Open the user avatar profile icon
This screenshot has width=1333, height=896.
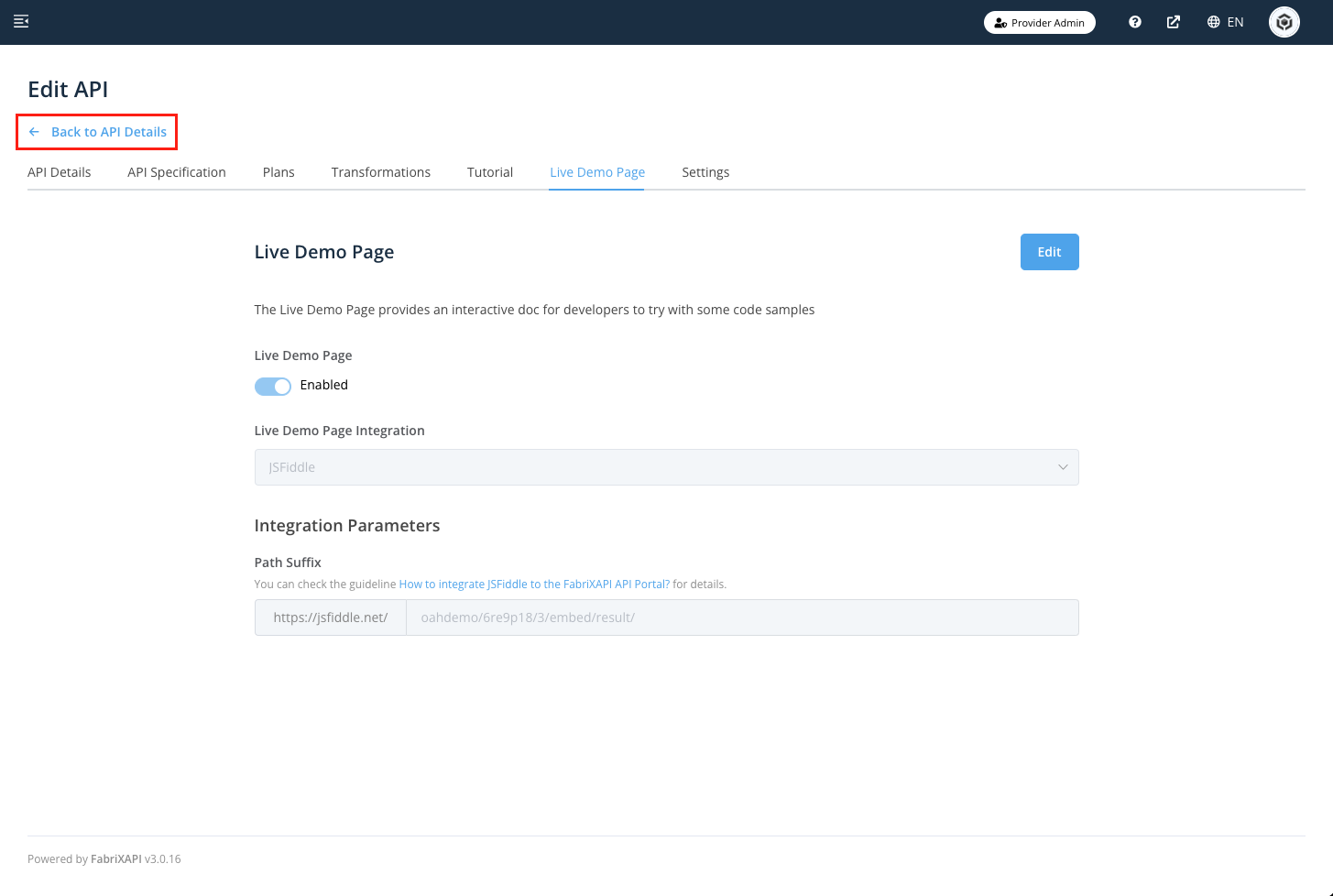(1284, 22)
